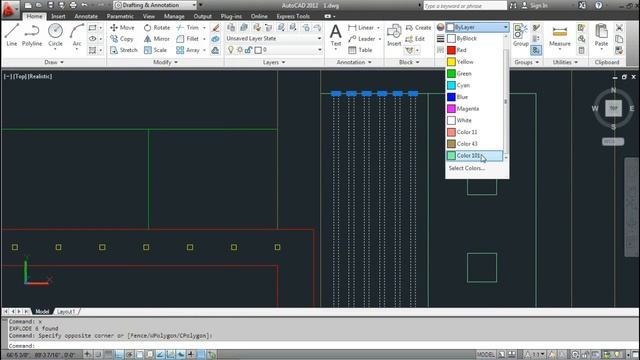Choose Color 101 in list
Image resolution: width=640 pixels, height=360 pixels.
tap(474, 156)
